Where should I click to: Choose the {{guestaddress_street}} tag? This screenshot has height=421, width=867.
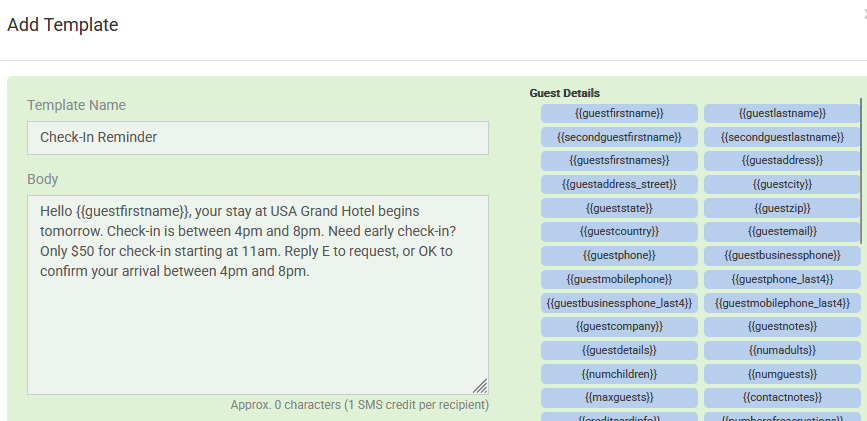(619, 184)
